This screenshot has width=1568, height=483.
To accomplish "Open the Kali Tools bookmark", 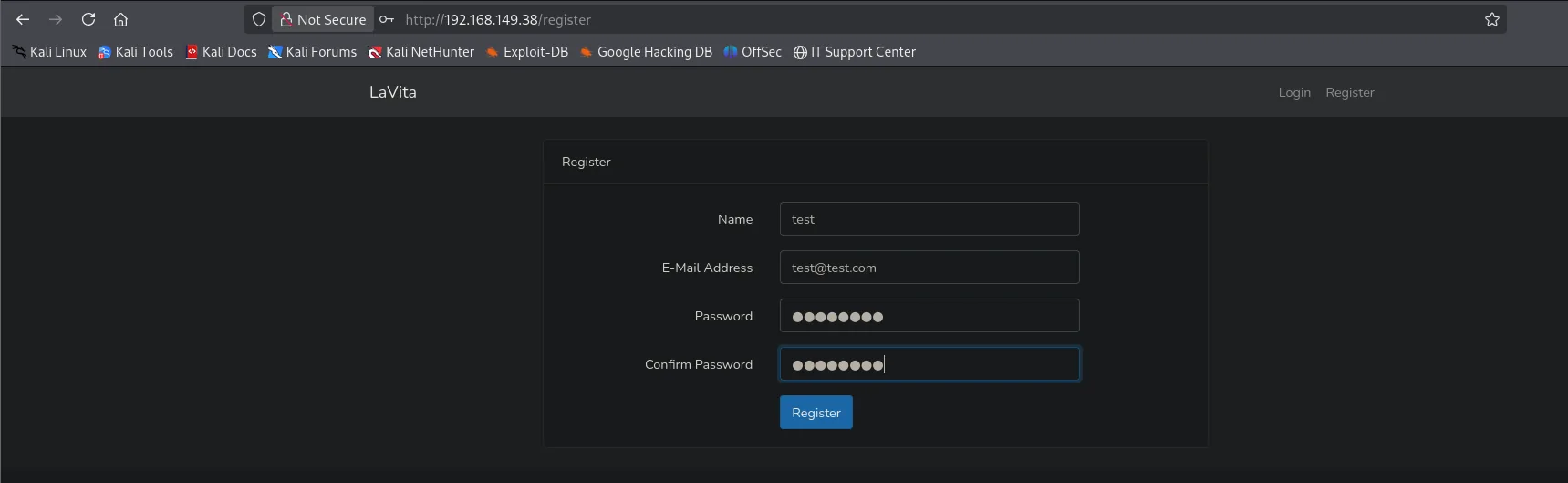I will (x=135, y=52).
